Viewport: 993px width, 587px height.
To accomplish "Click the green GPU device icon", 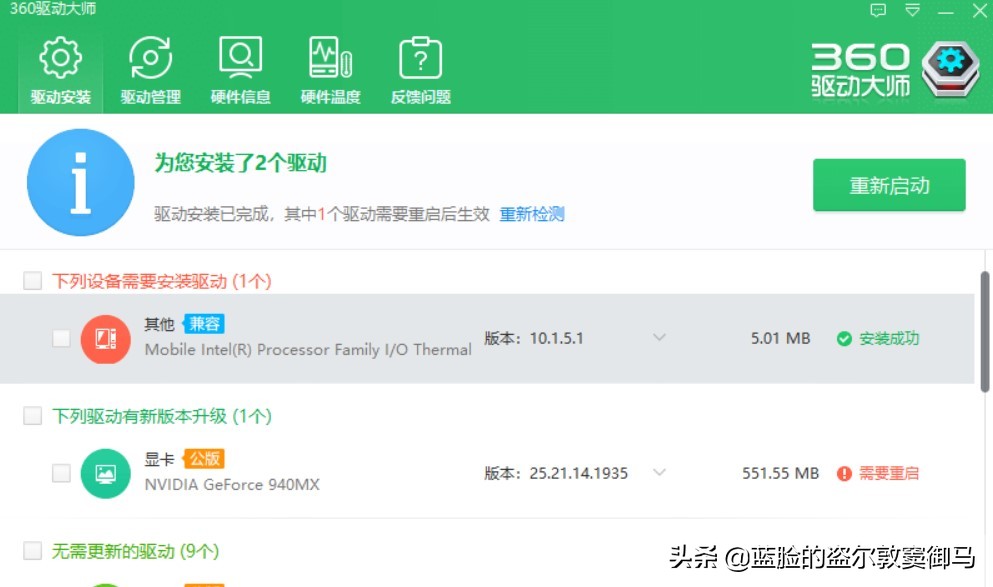I will click(105, 472).
